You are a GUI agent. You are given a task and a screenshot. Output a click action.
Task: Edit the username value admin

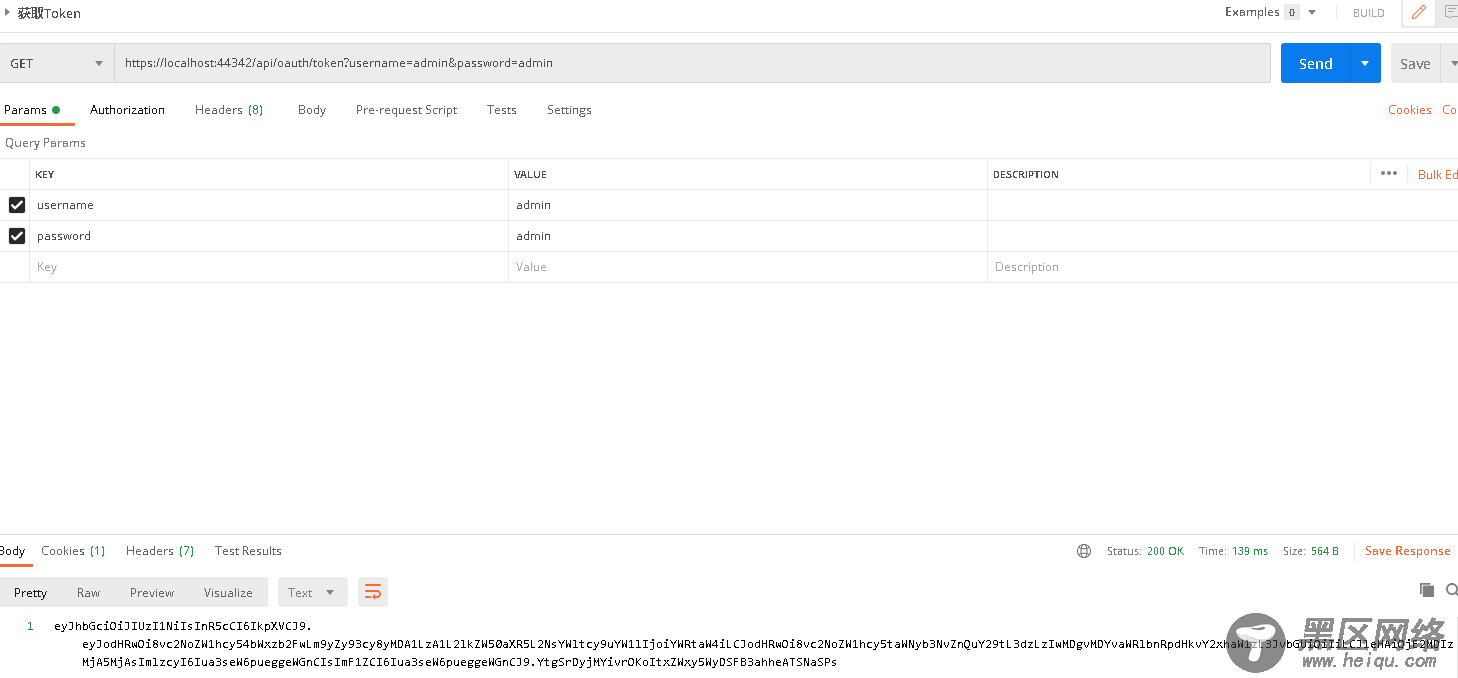point(747,205)
